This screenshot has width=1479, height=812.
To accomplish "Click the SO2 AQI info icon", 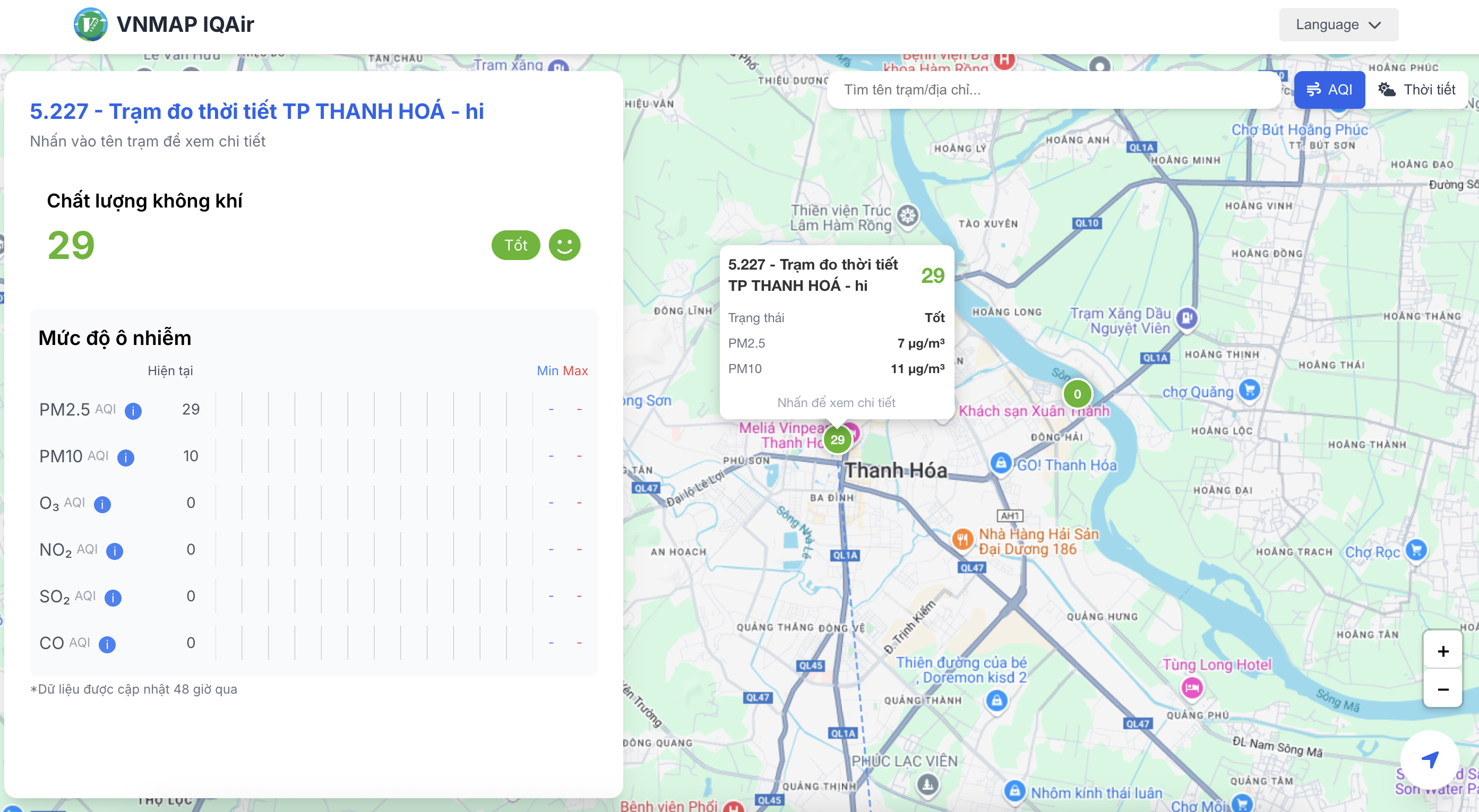I will [113, 598].
